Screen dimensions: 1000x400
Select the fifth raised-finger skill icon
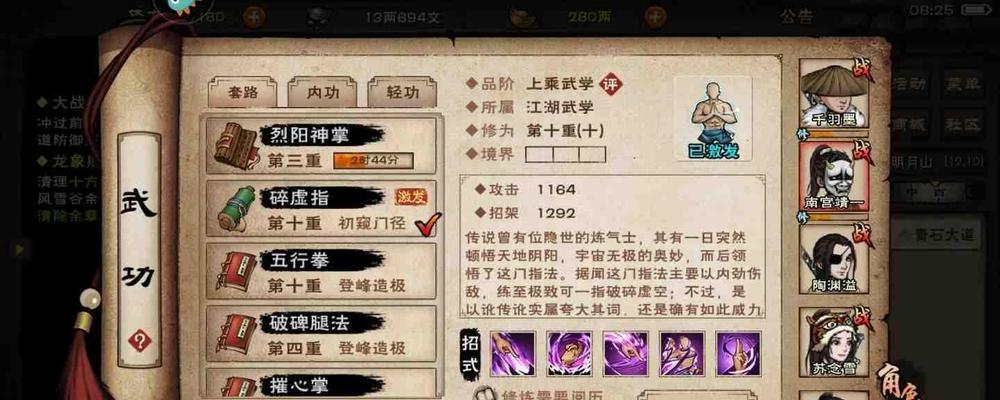point(738,353)
